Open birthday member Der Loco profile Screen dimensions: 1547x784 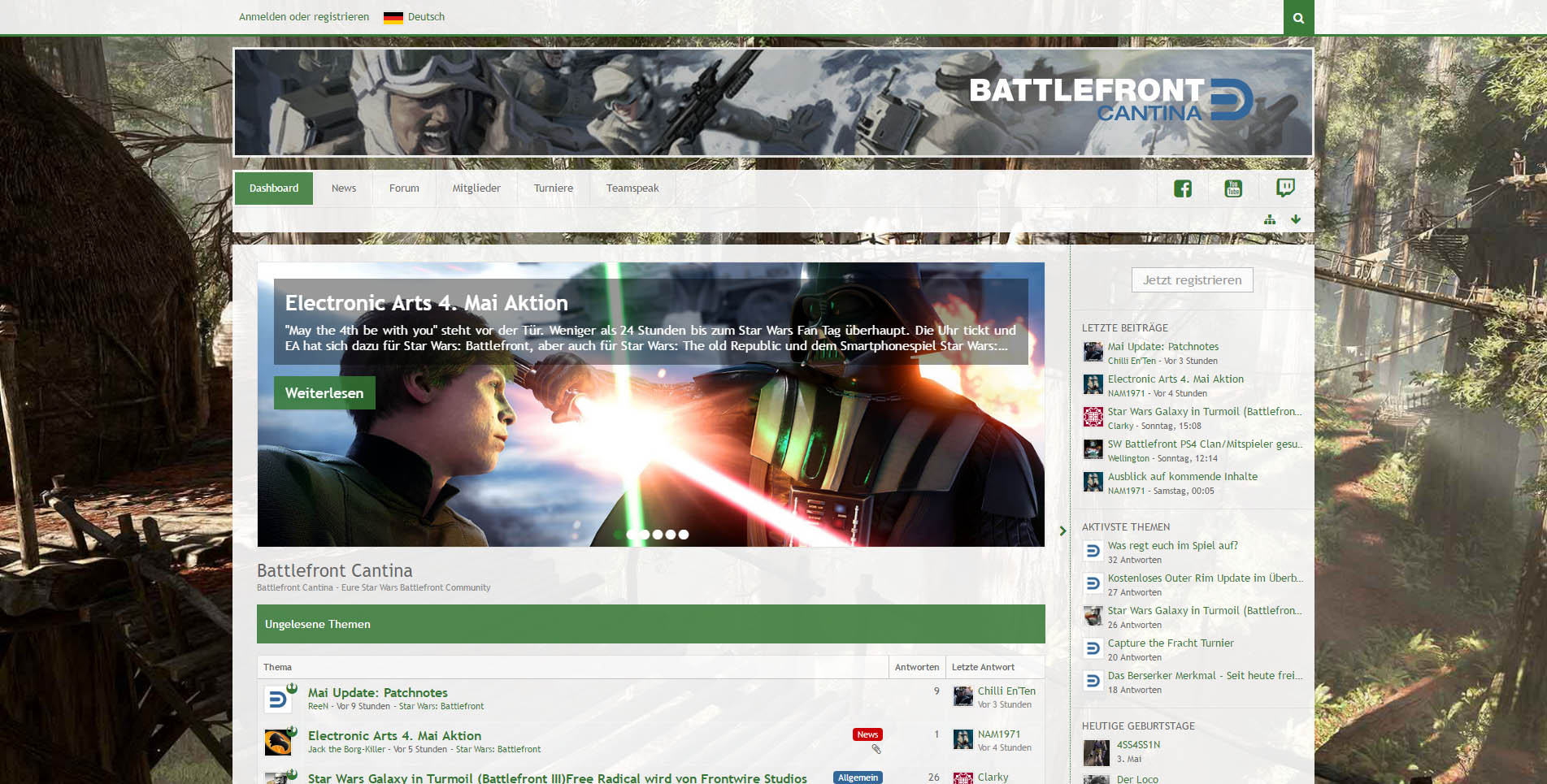point(1137,779)
